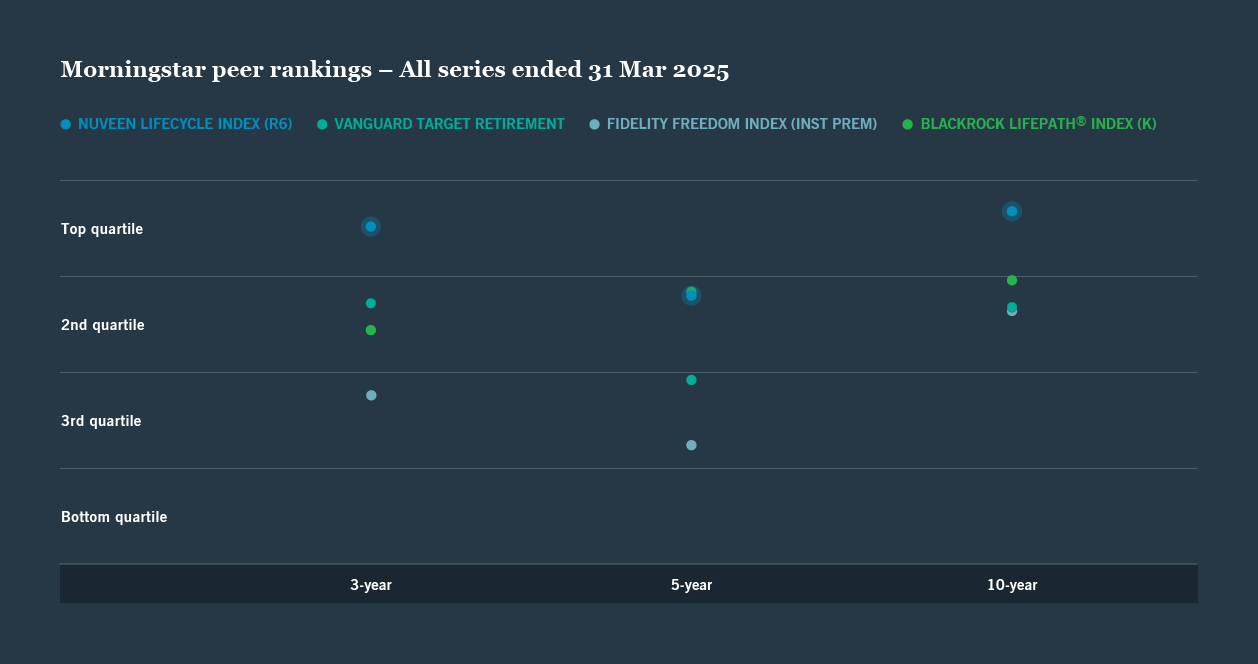The height and width of the screenshot is (664, 1258).
Task: Click the 3-year axis label
Action: (x=371, y=585)
